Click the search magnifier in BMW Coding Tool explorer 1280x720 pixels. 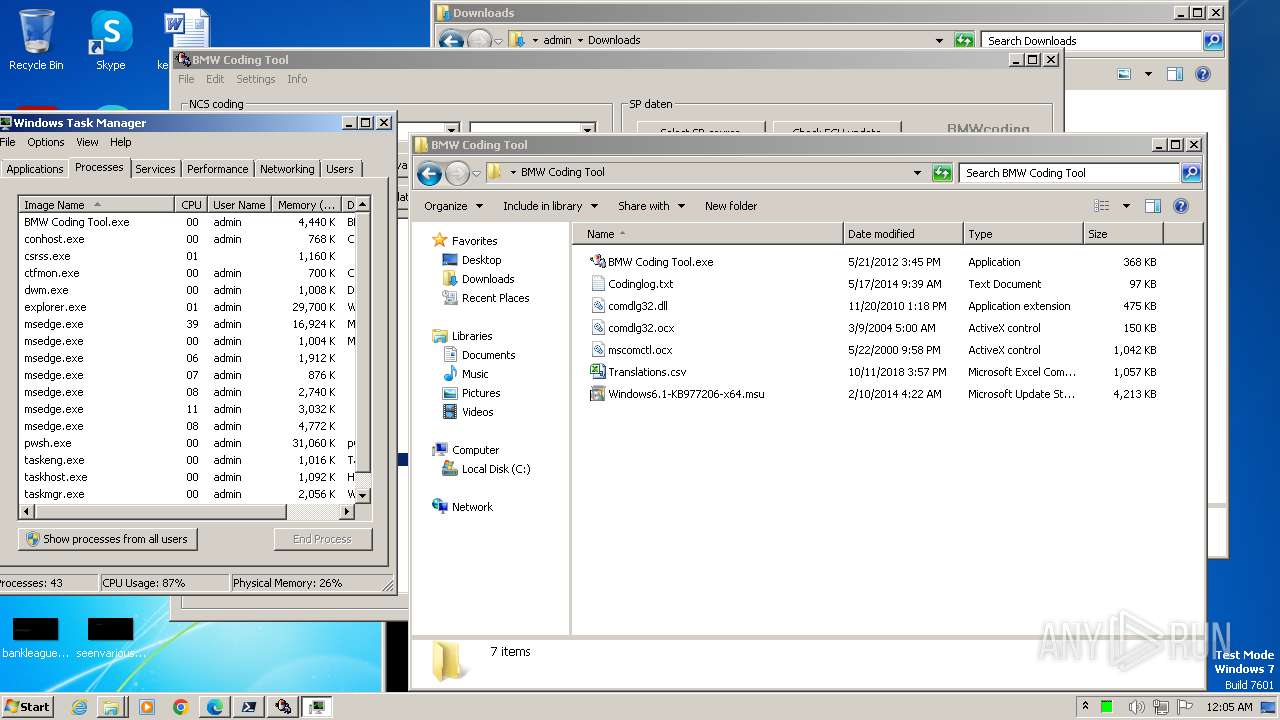point(1190,173)
